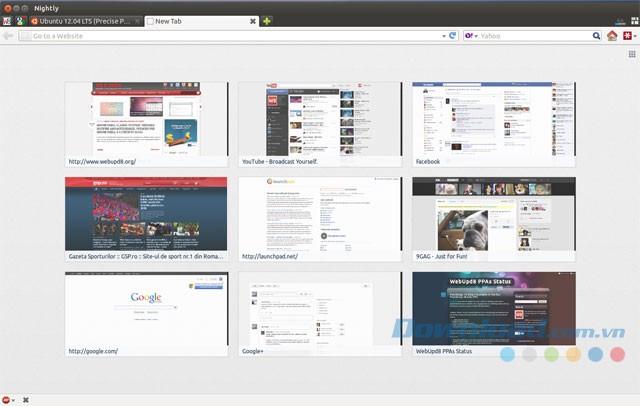Screen dimensions: 640x406
Task: Reload page using the refresh icon
Action: coord(453,36)
